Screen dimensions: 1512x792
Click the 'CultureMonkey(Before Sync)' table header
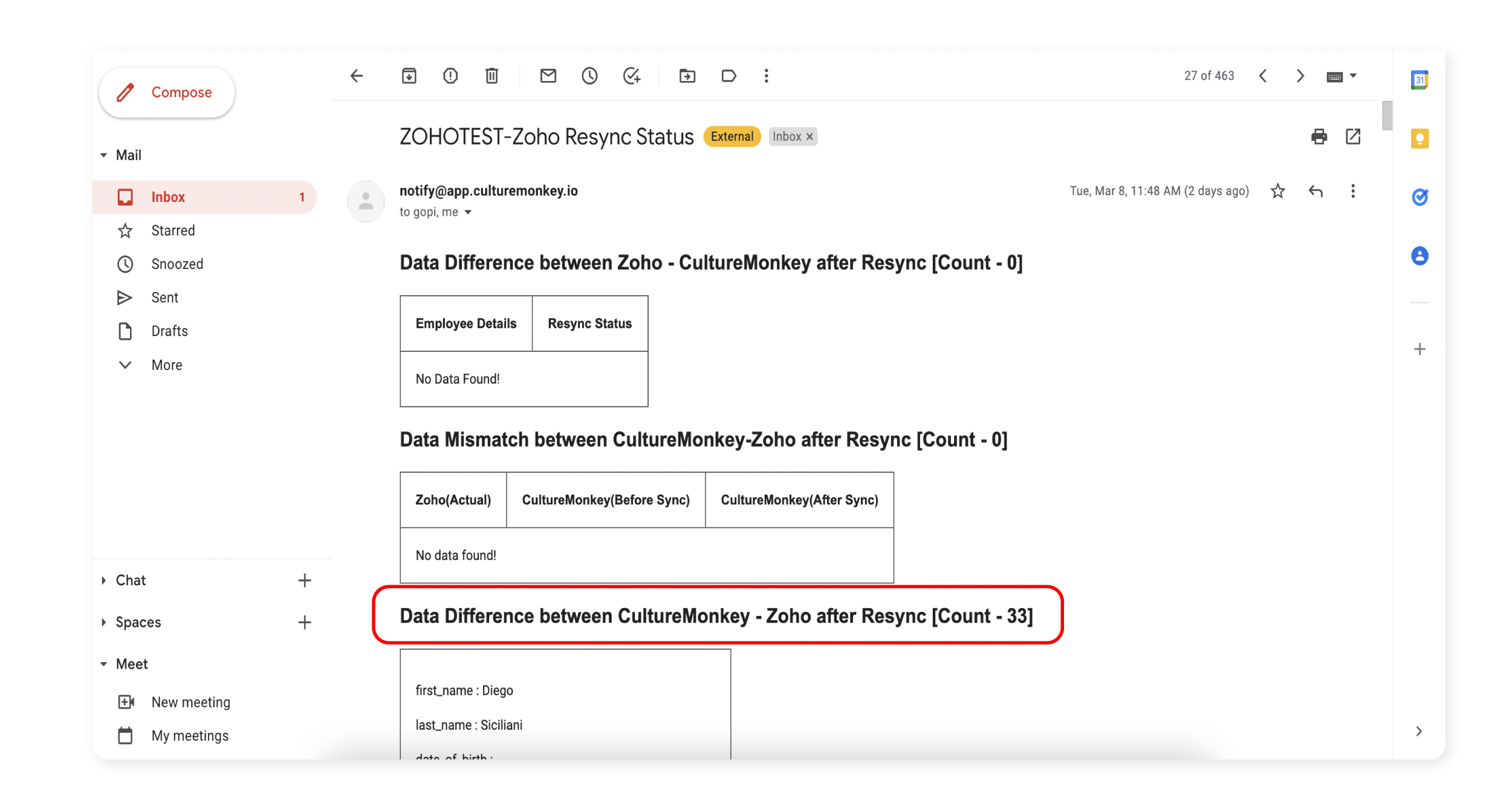606,500
